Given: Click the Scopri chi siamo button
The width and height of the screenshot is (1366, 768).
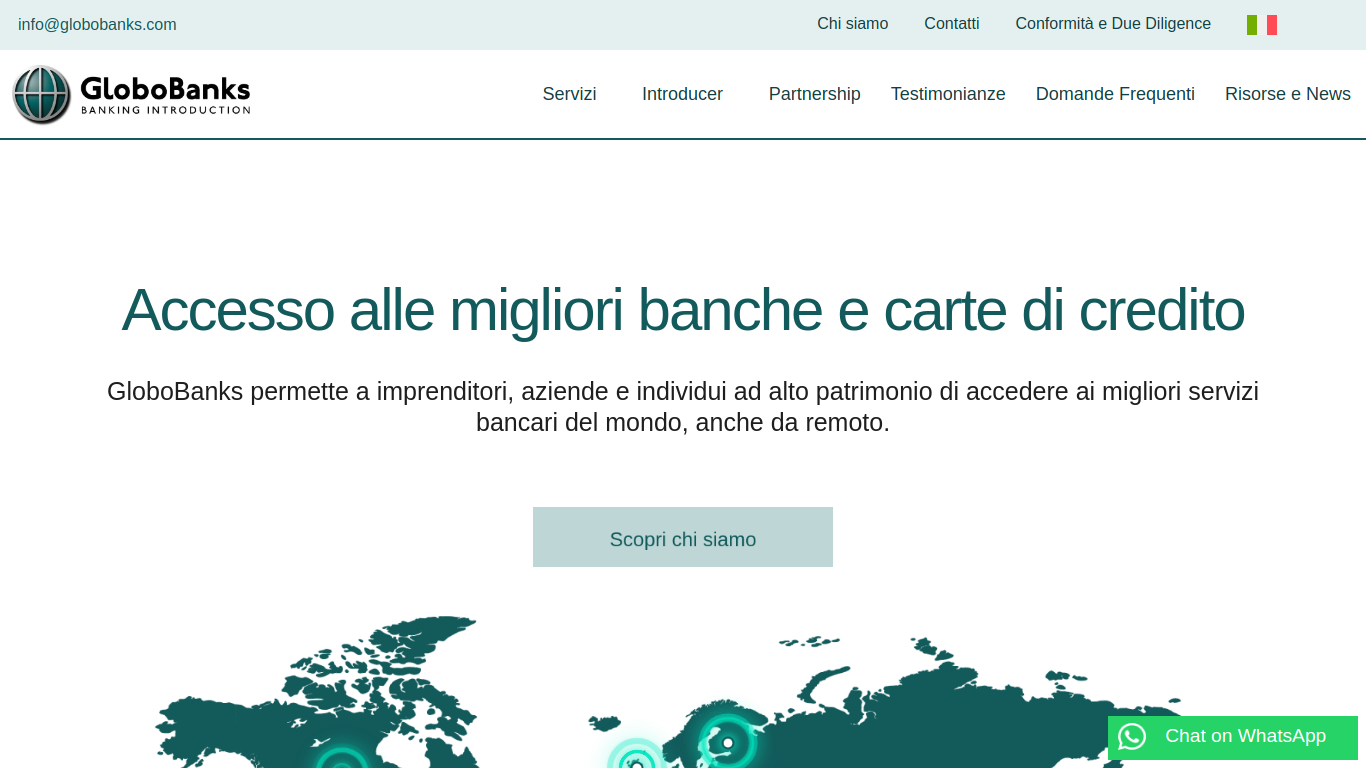Looking at the screenshot, I should coord(683,537).
